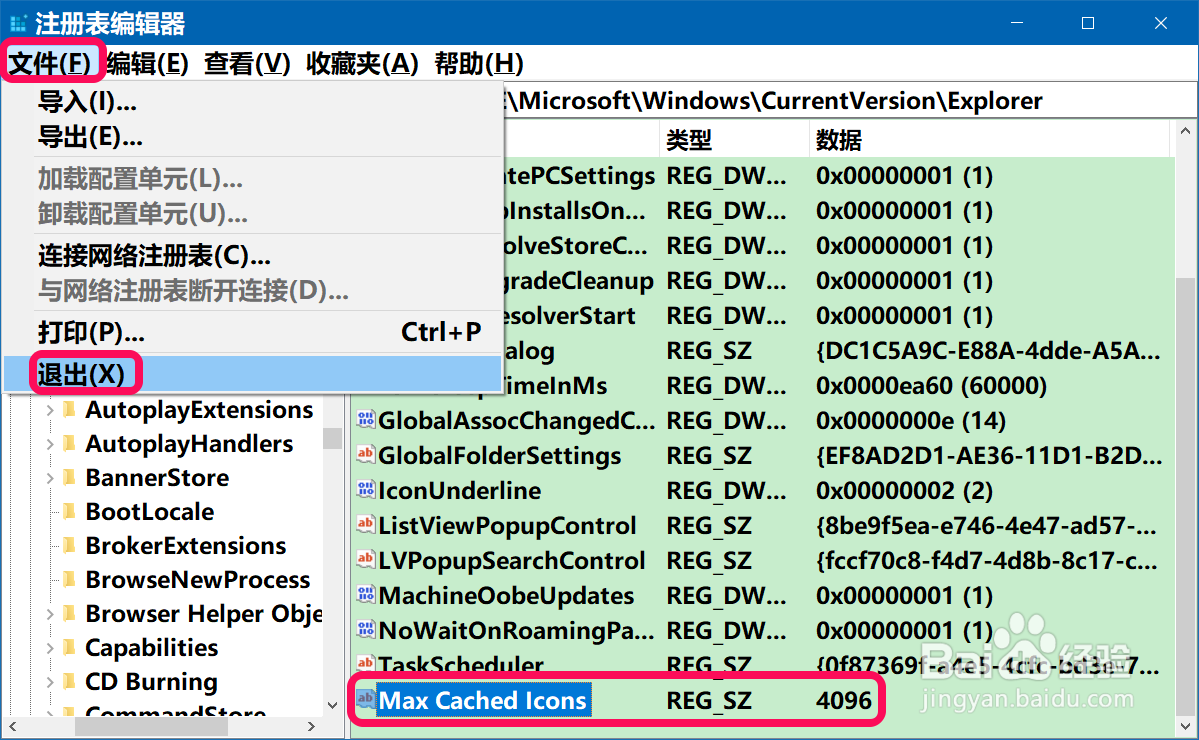Select the MachineOobeUpdates value name
This screenshot has height=740, width=1199.
point(506,595)
